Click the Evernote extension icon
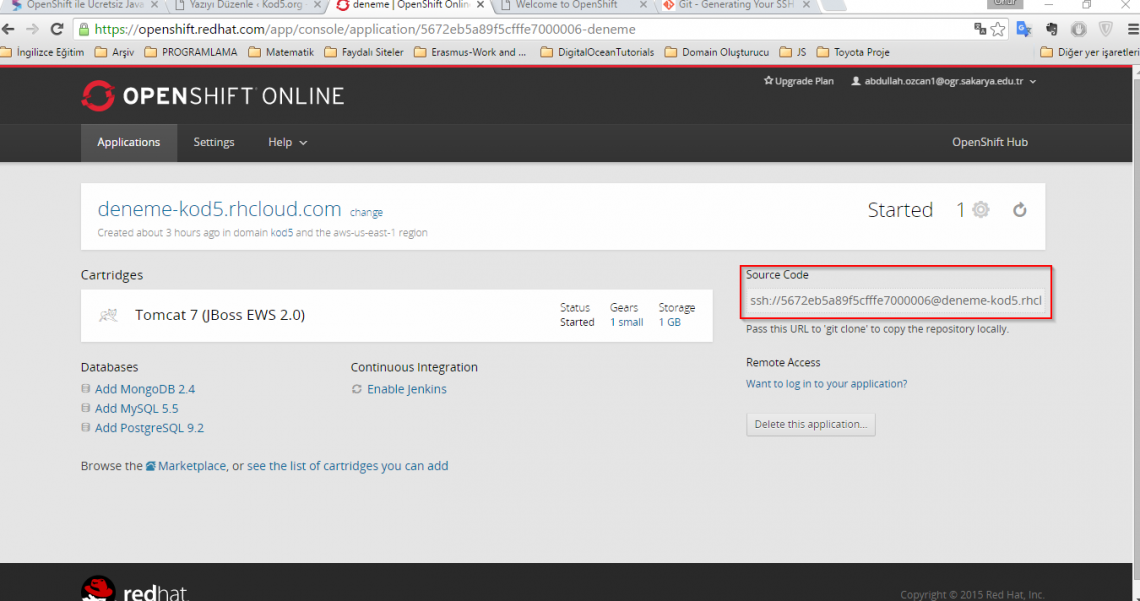Screen dimensions: 1140x601 [1051, 29]
